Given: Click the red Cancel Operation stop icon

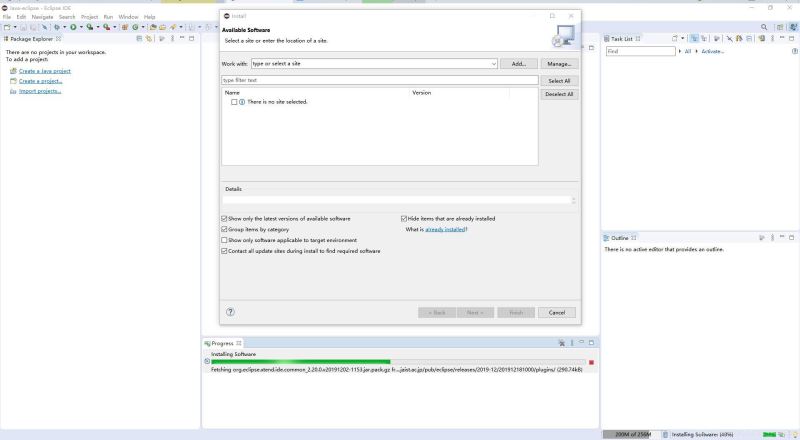Looking at the screenshot, I should pyautogui.click(x=591, y=362).
